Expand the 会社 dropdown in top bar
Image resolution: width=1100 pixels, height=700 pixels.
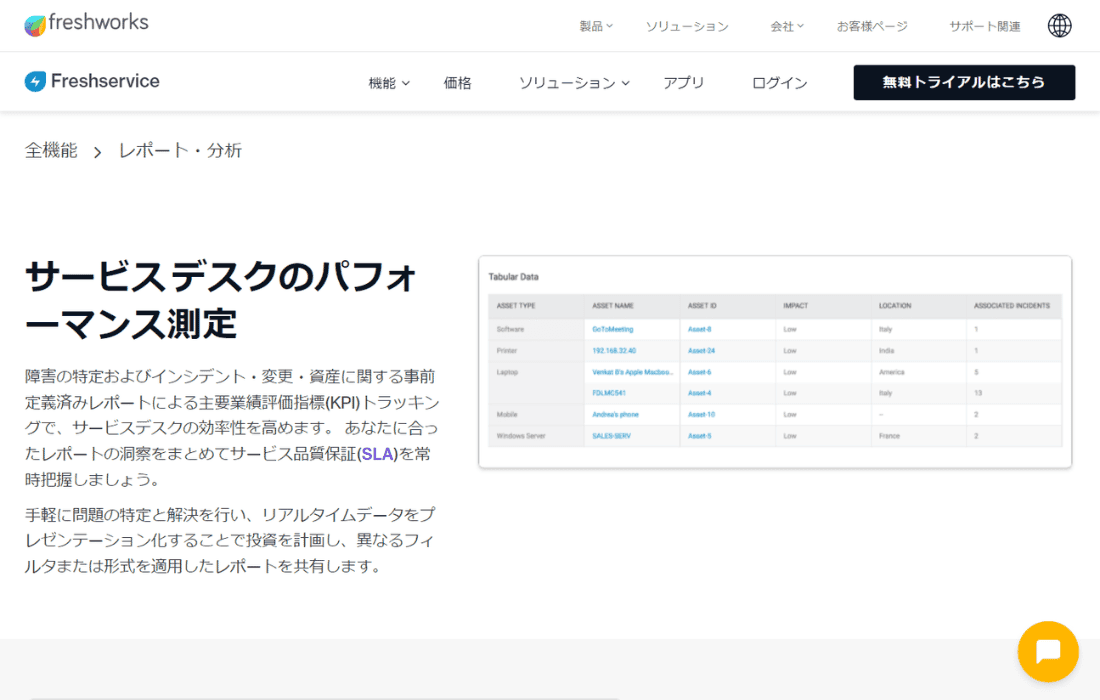click(x=786, y=26)
